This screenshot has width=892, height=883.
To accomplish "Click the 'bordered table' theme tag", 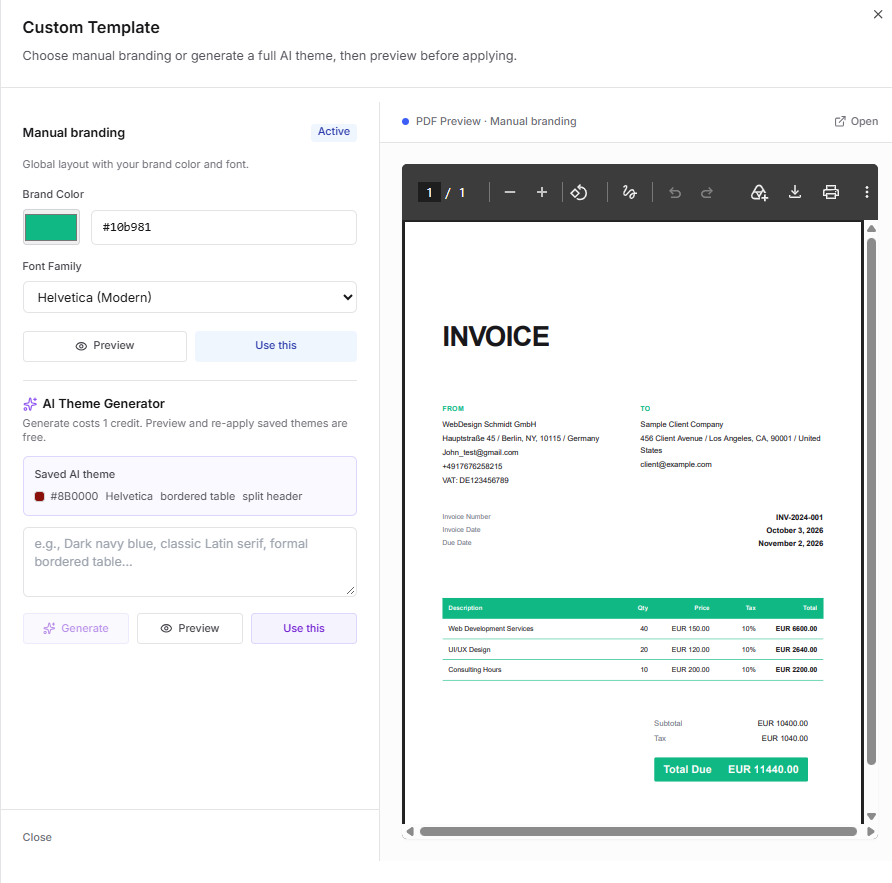I will pyautogui.click(x=197, y=497).
